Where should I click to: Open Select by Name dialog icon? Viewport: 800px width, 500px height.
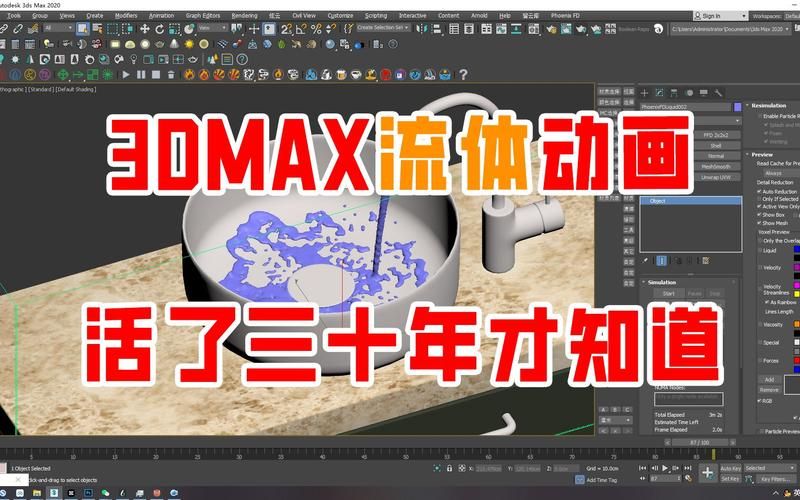(x=97, y=29)
